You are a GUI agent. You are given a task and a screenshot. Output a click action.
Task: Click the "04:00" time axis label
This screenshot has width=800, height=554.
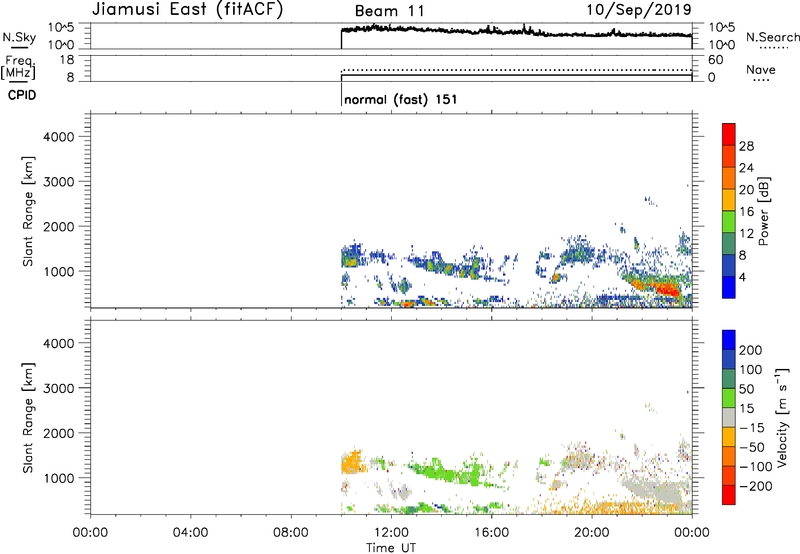190,533
